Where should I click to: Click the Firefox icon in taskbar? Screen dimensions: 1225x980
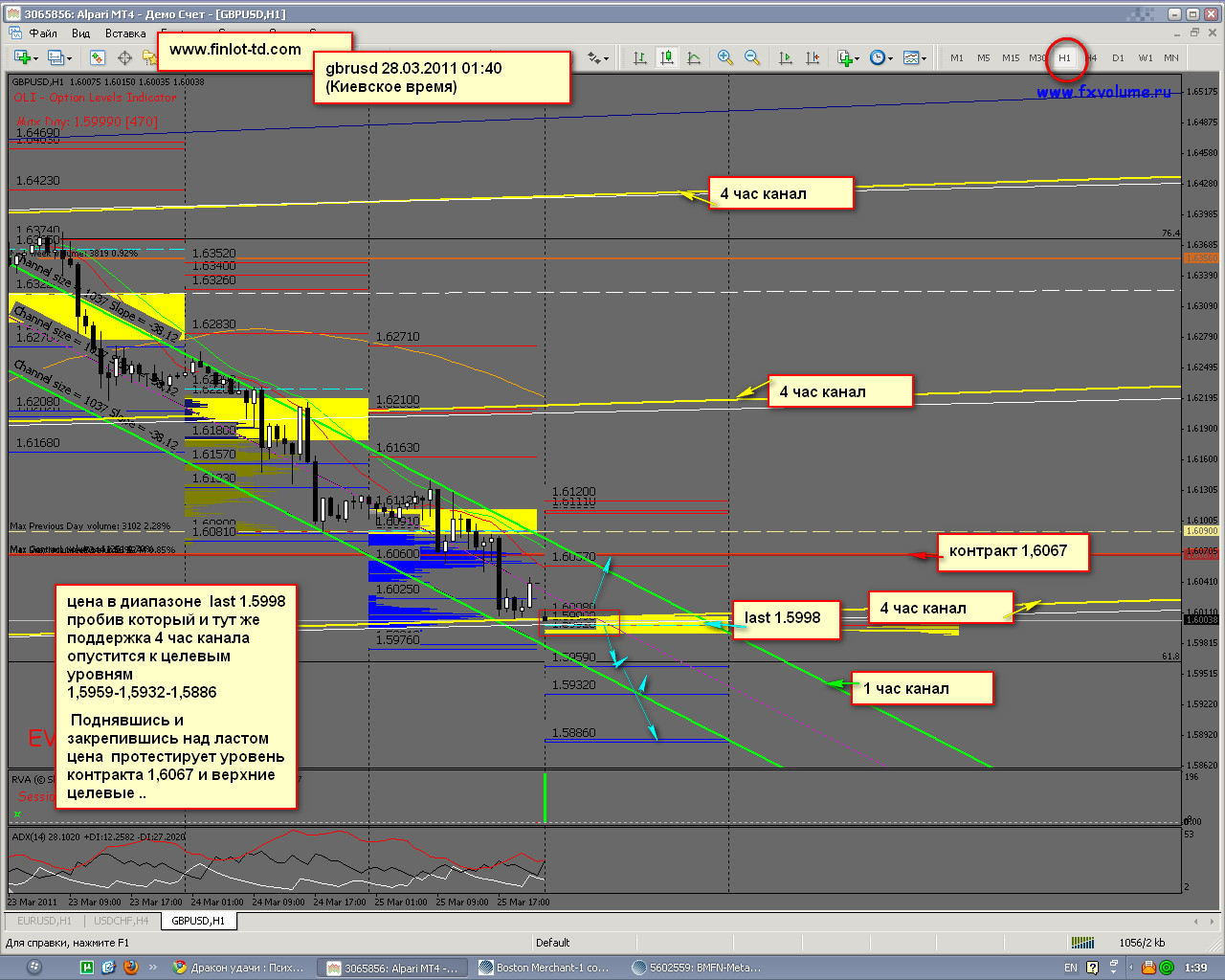coord(131,968)
